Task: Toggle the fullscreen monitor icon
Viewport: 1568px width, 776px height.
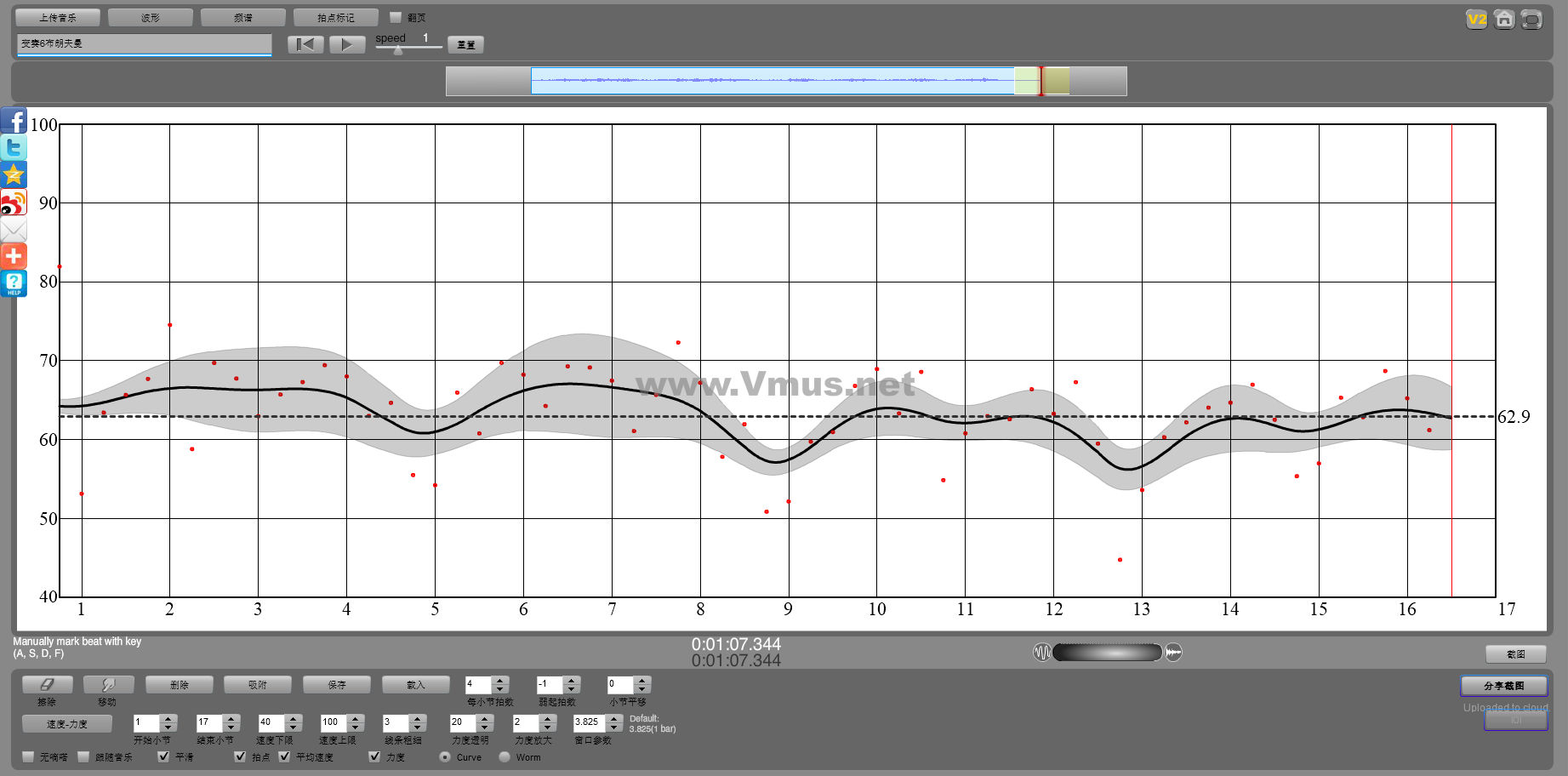Action: pos(1531,20)
